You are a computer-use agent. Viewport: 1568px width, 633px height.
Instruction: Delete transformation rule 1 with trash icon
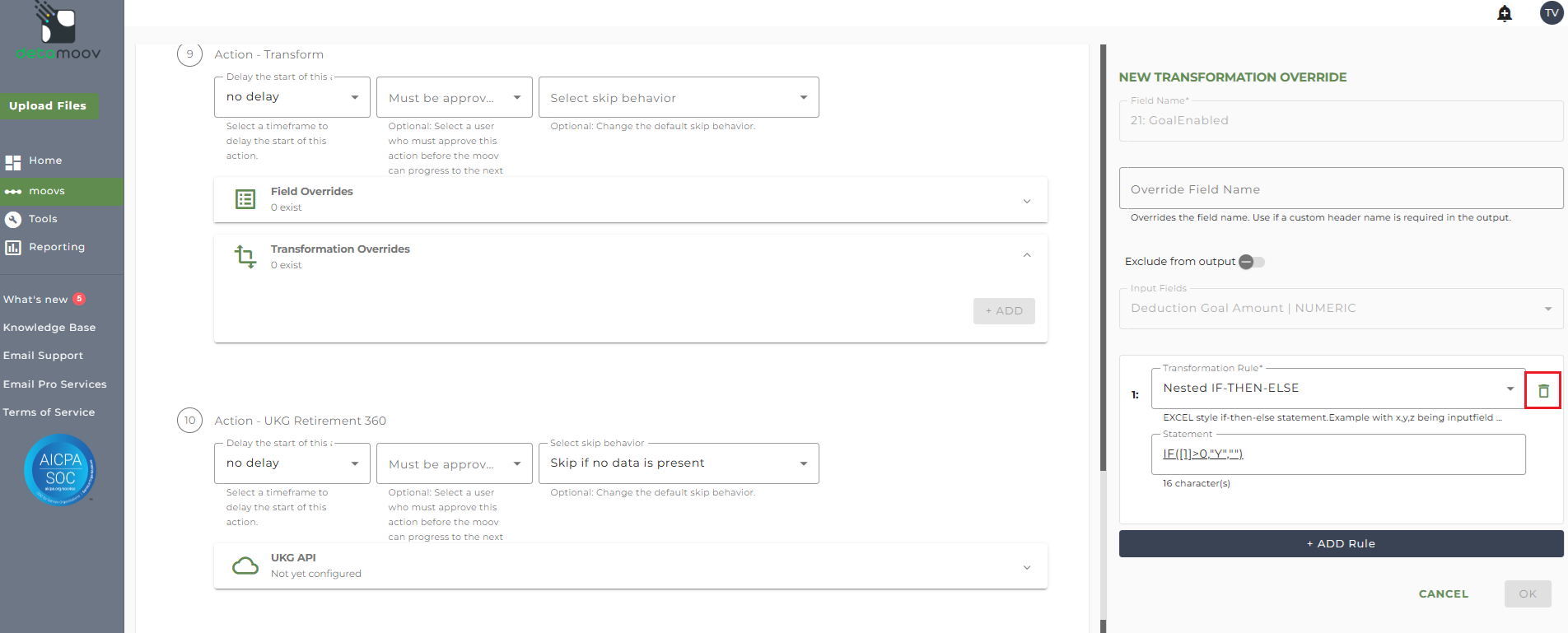tap(1543, 391)
